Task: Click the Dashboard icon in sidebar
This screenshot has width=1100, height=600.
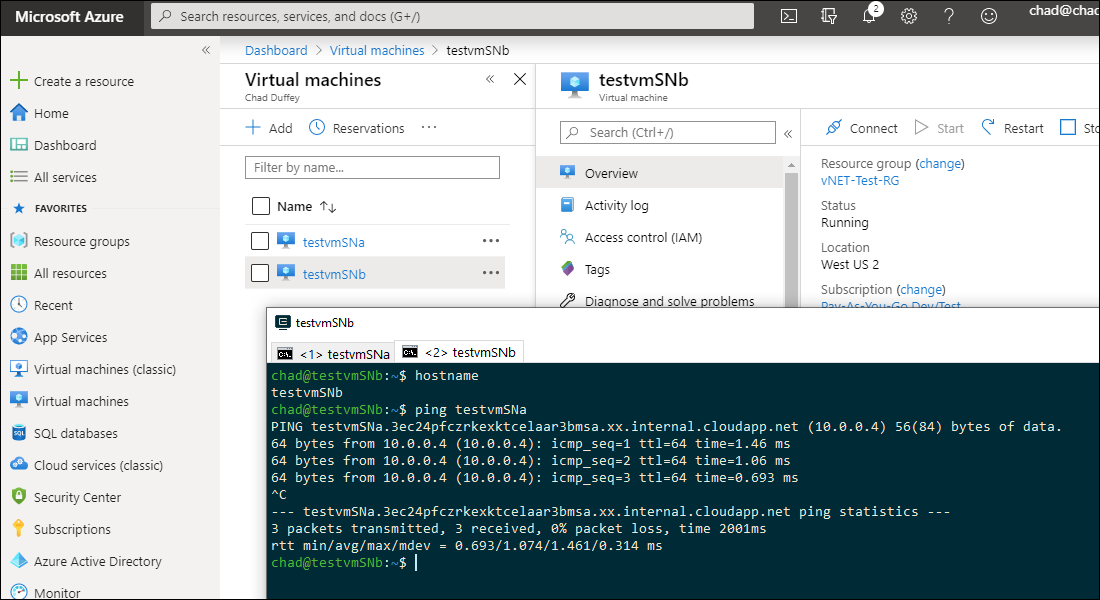Action: pos(19,145)
